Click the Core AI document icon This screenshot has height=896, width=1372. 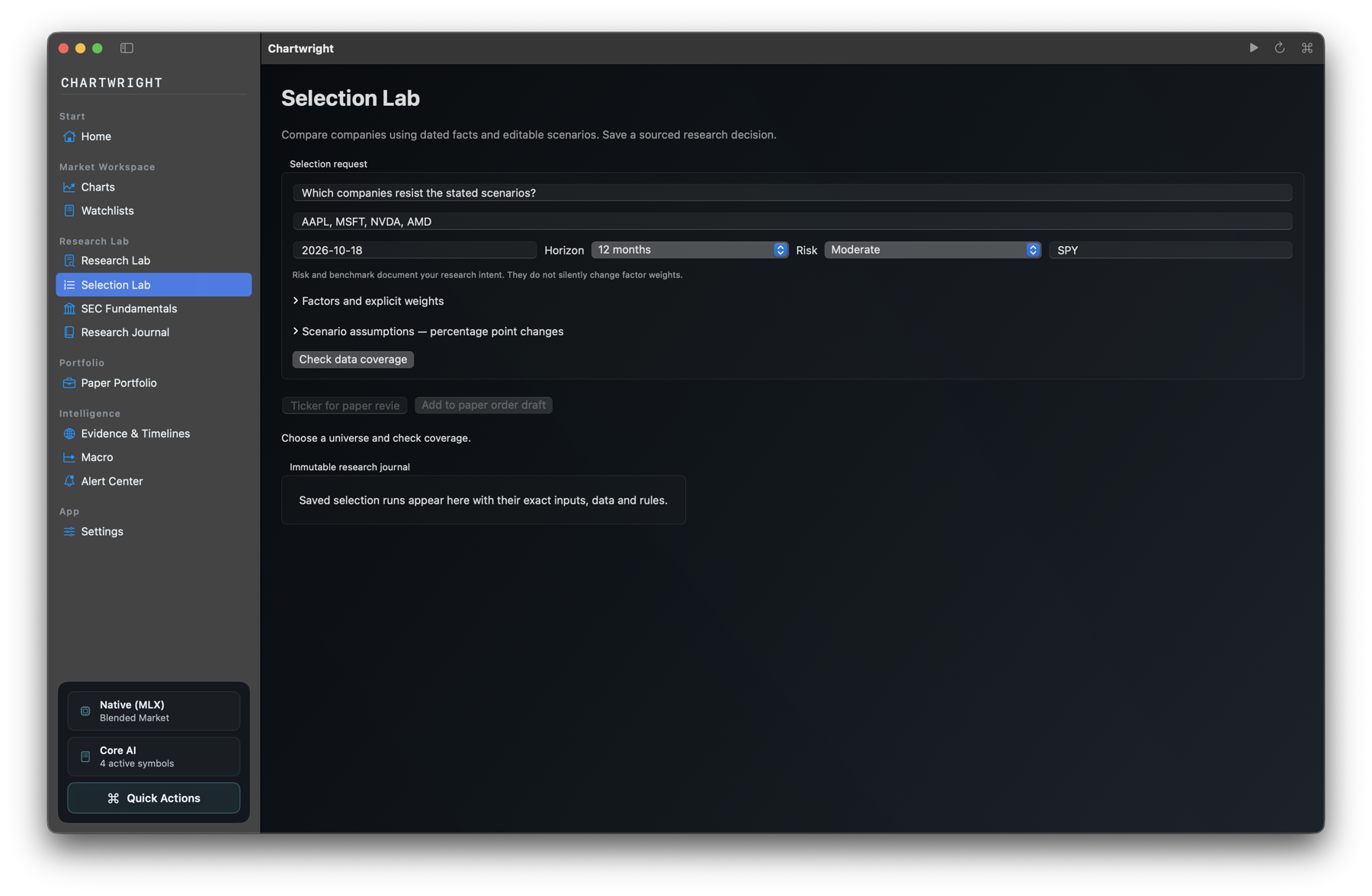[85, 757]
